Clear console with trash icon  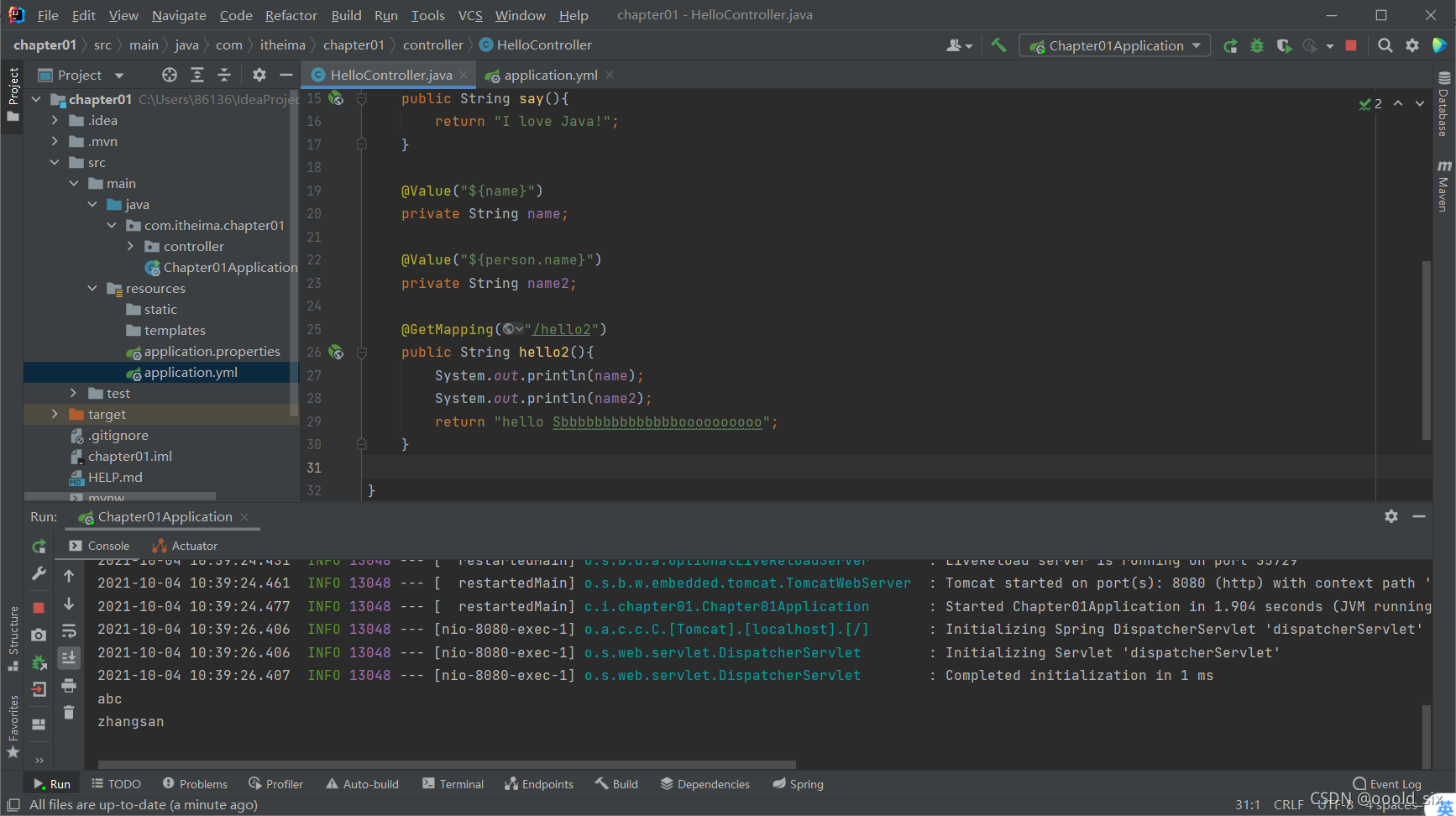pos(69,713)
